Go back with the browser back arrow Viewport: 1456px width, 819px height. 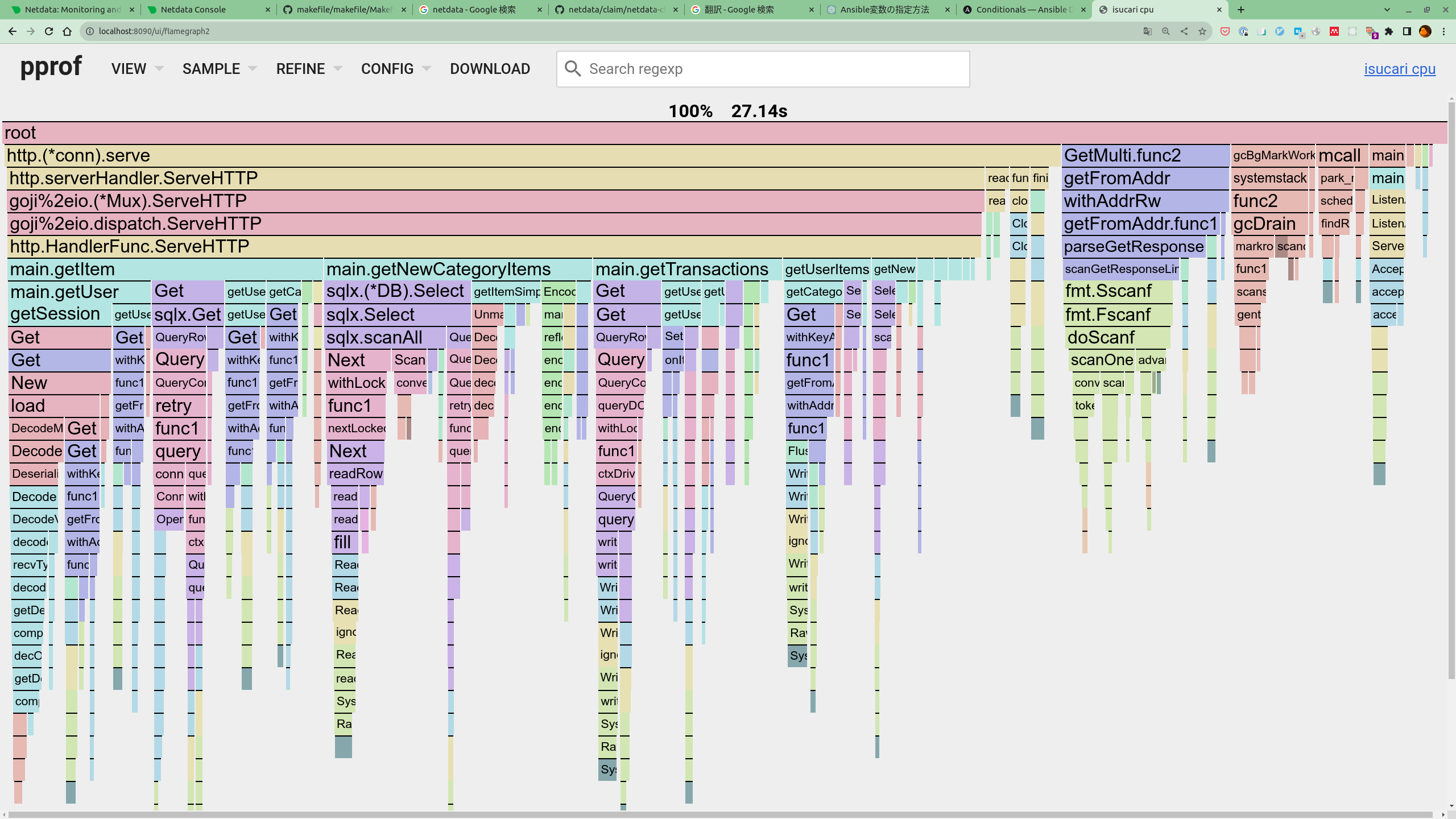pyautogui.click(x=13, y=31)
